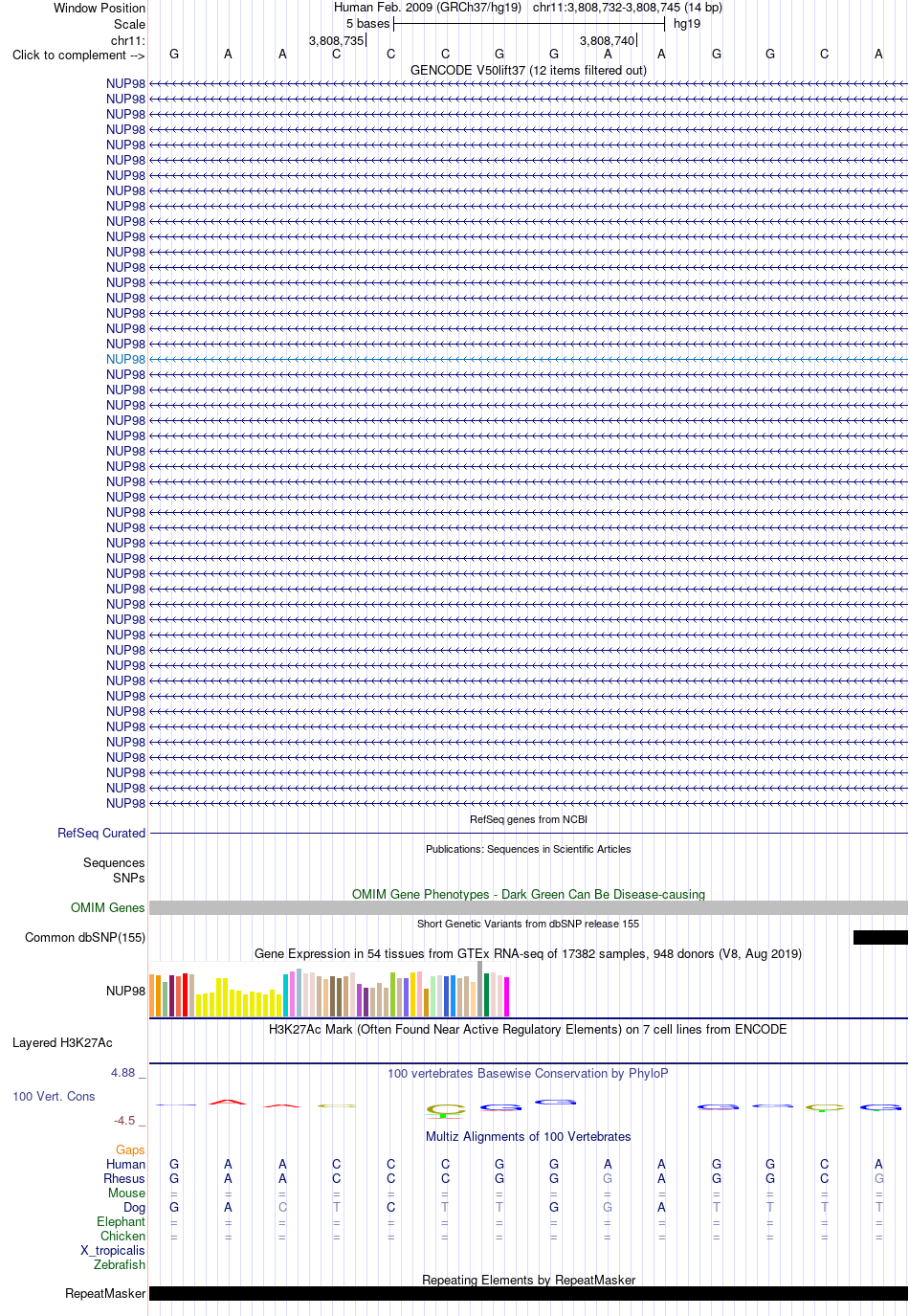The image size is (909, 1316).
Task: Click the black RepeatMasker element bar
Action: pyautogui.click(x=528, y=1293)
